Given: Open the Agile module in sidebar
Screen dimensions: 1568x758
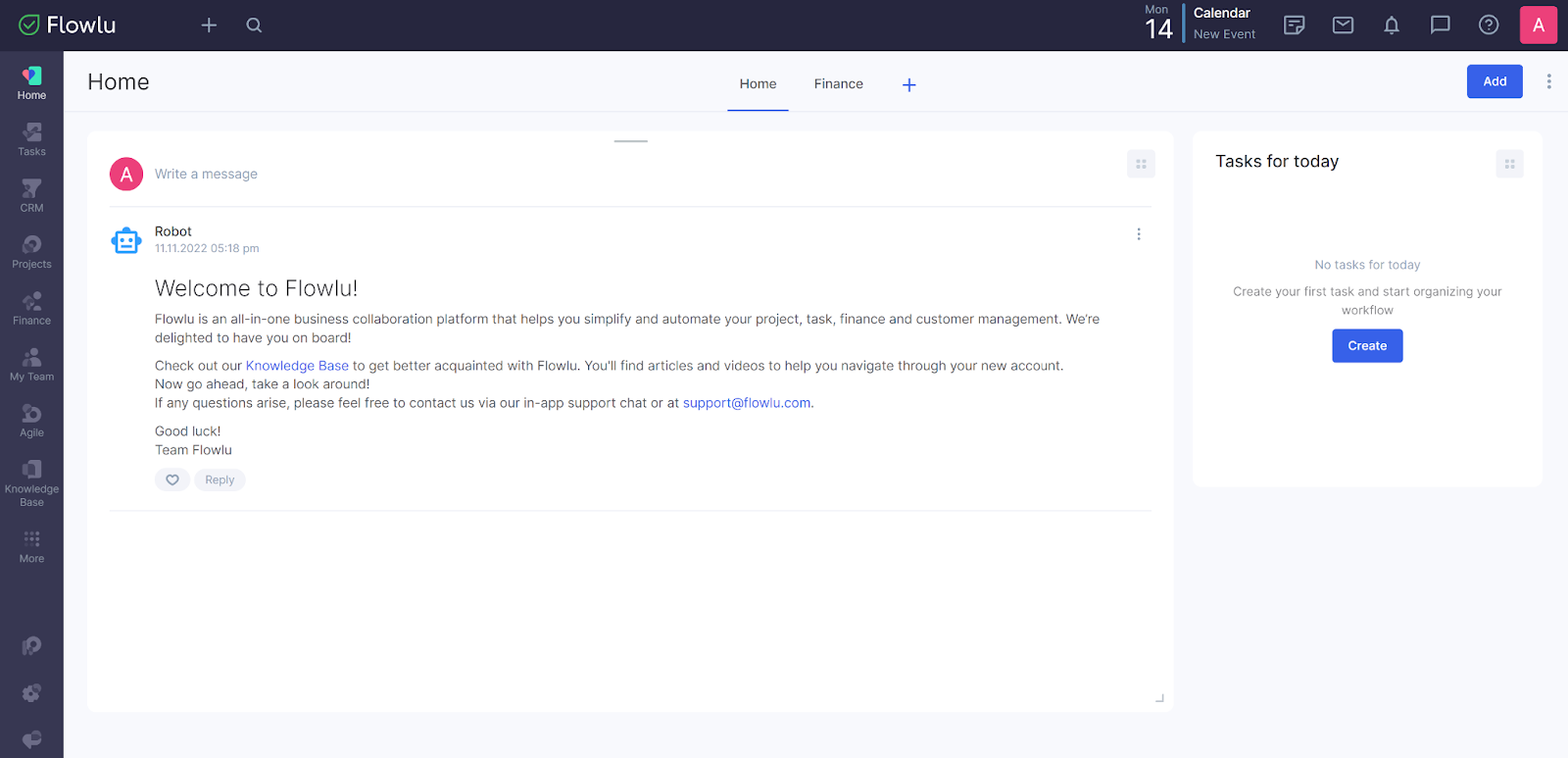Looking at the screenshot, I should [x=31, y=421].
